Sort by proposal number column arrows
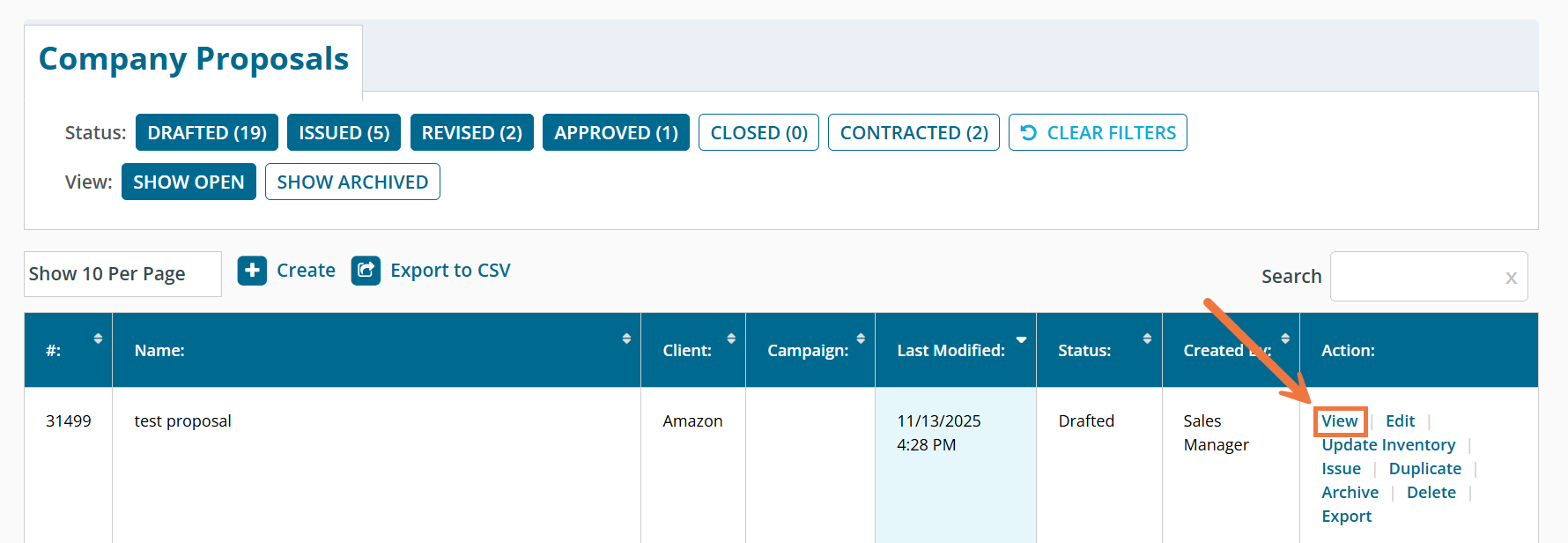The width and height of the screenshot is (1568, 543). (x=98, y=338)
